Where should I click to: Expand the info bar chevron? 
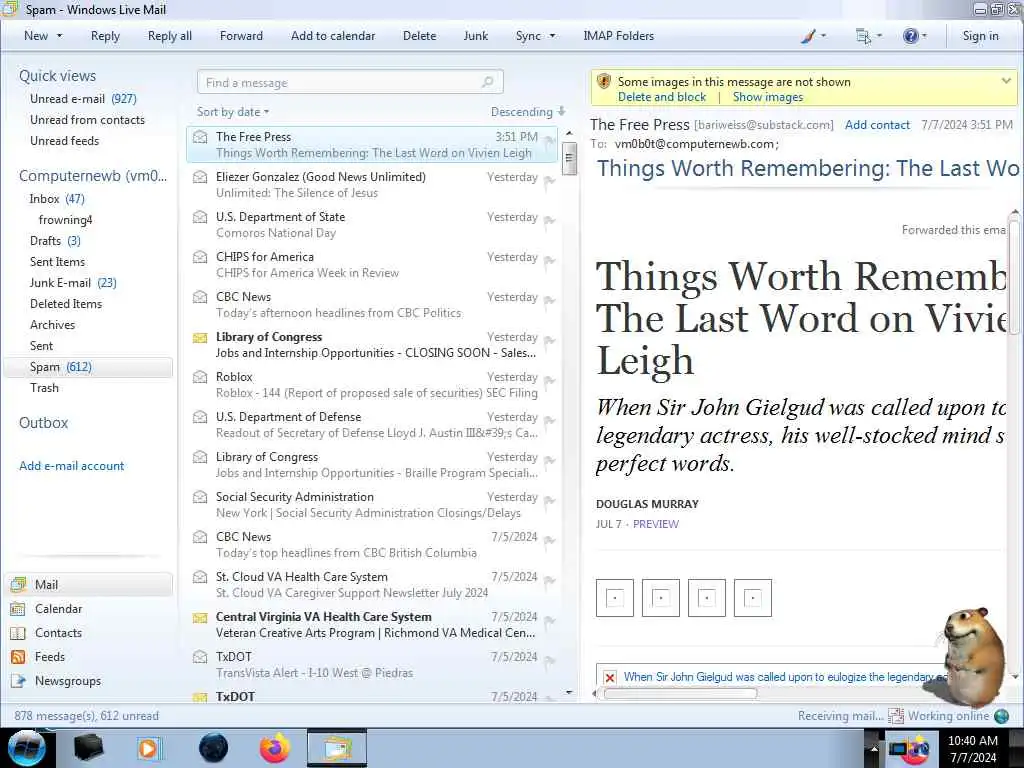pyautogui.click(x=1006, y=81)
